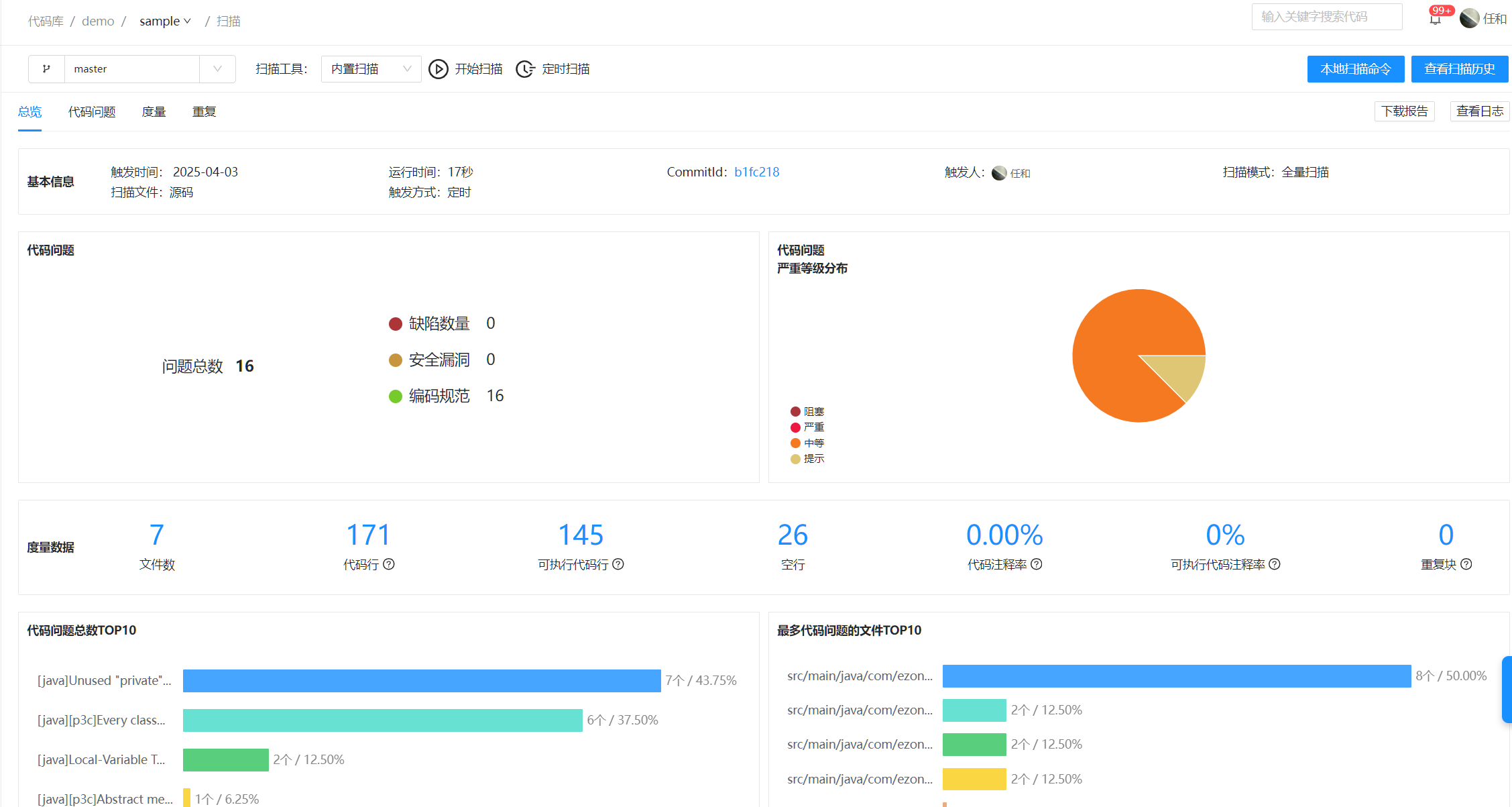1512x807 pixels.
Task: Click help icon next to 重复块
Action: 1466,564
